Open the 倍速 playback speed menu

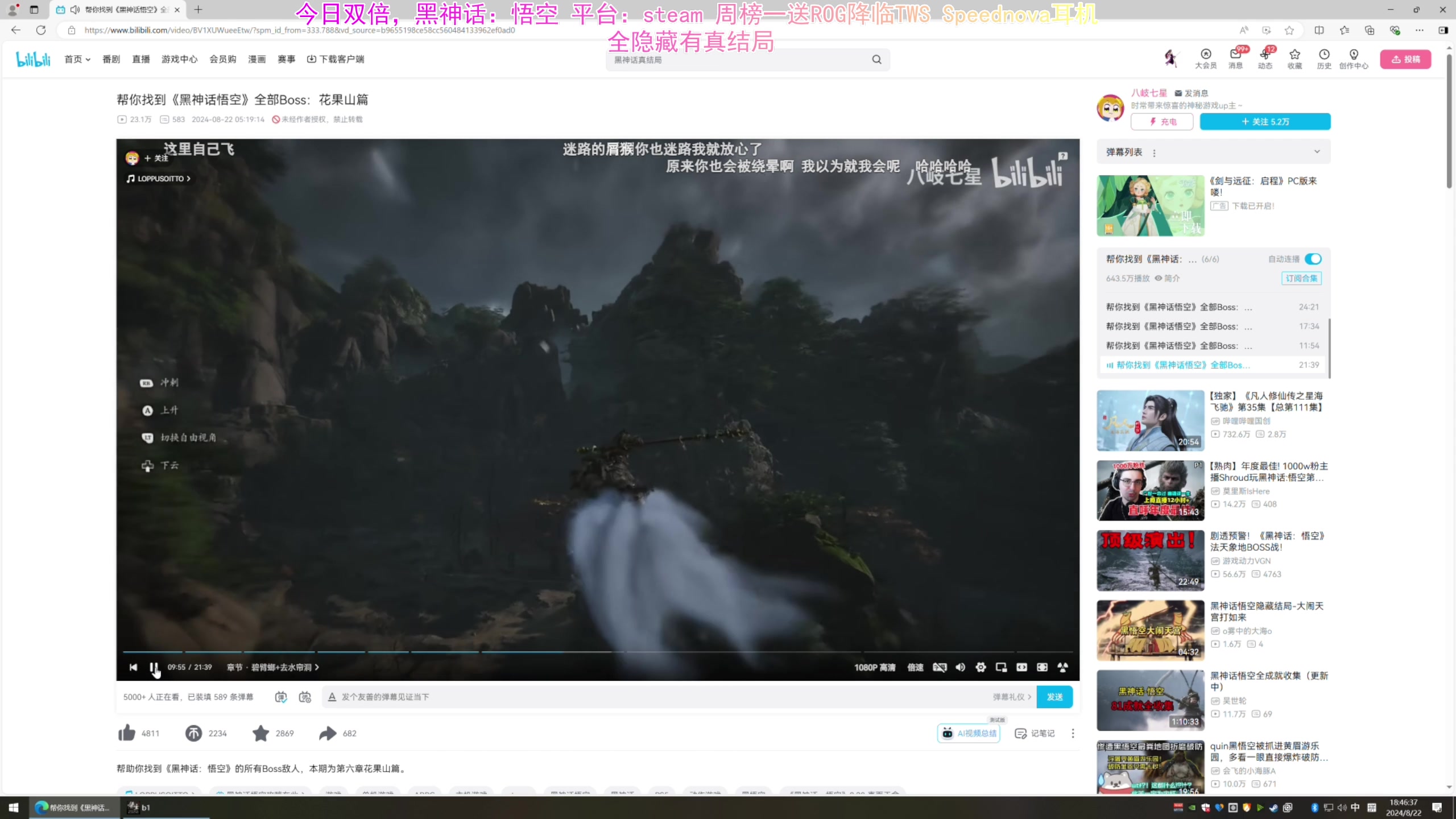point(915,667)
